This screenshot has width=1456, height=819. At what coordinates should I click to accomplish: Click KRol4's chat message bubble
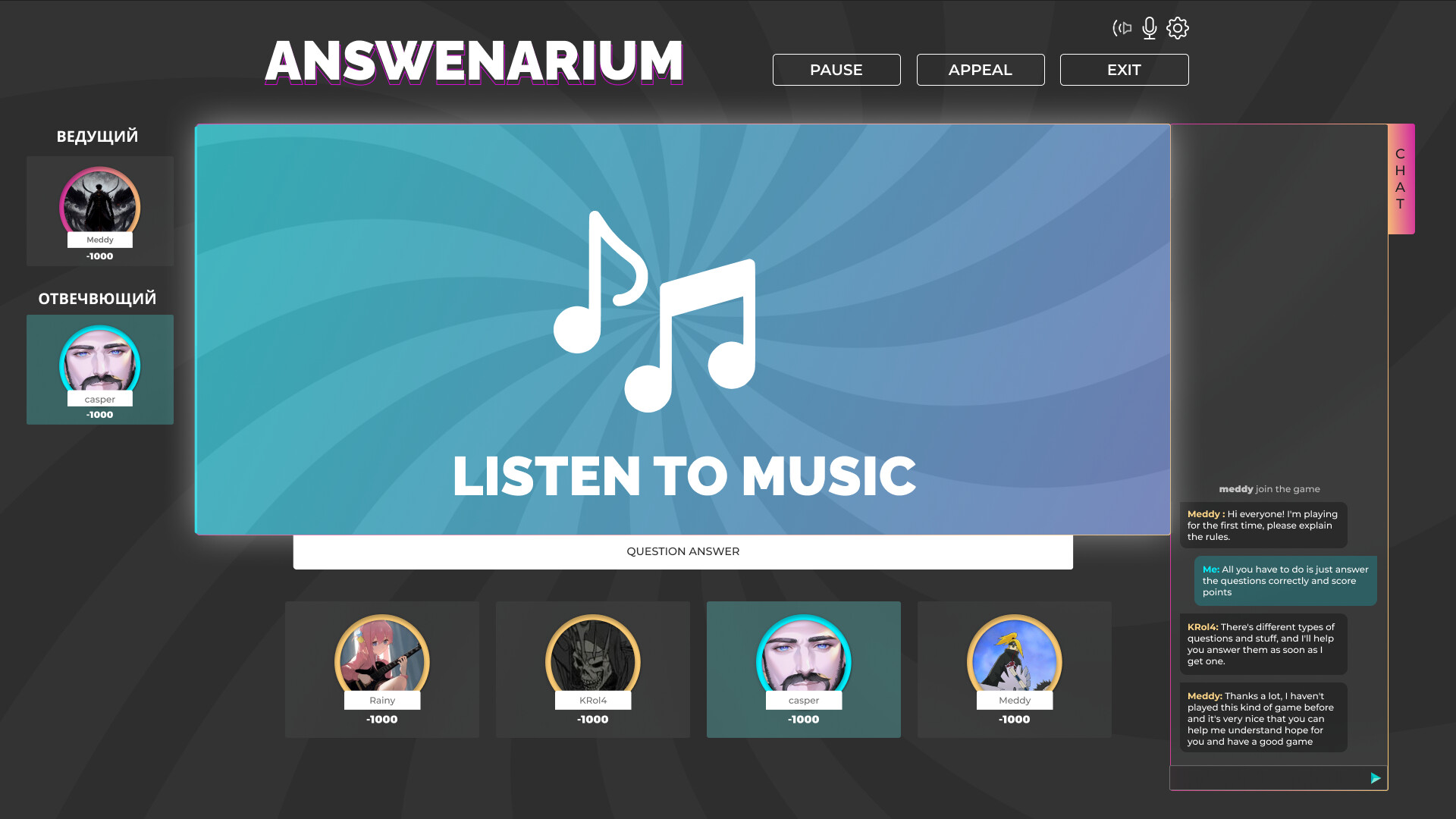click(1263, 644)
